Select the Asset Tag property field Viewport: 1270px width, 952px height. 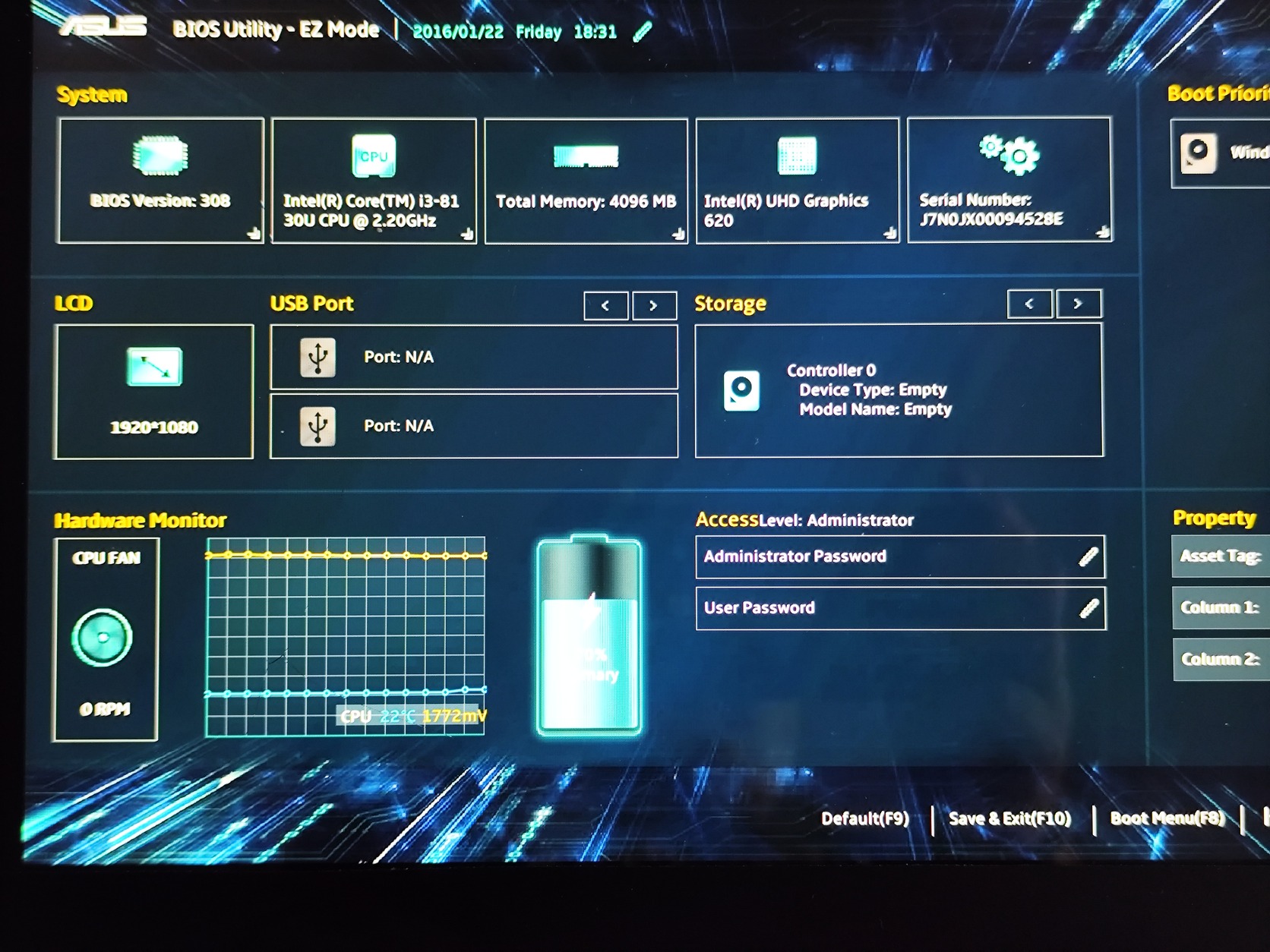click(1221, 556)
